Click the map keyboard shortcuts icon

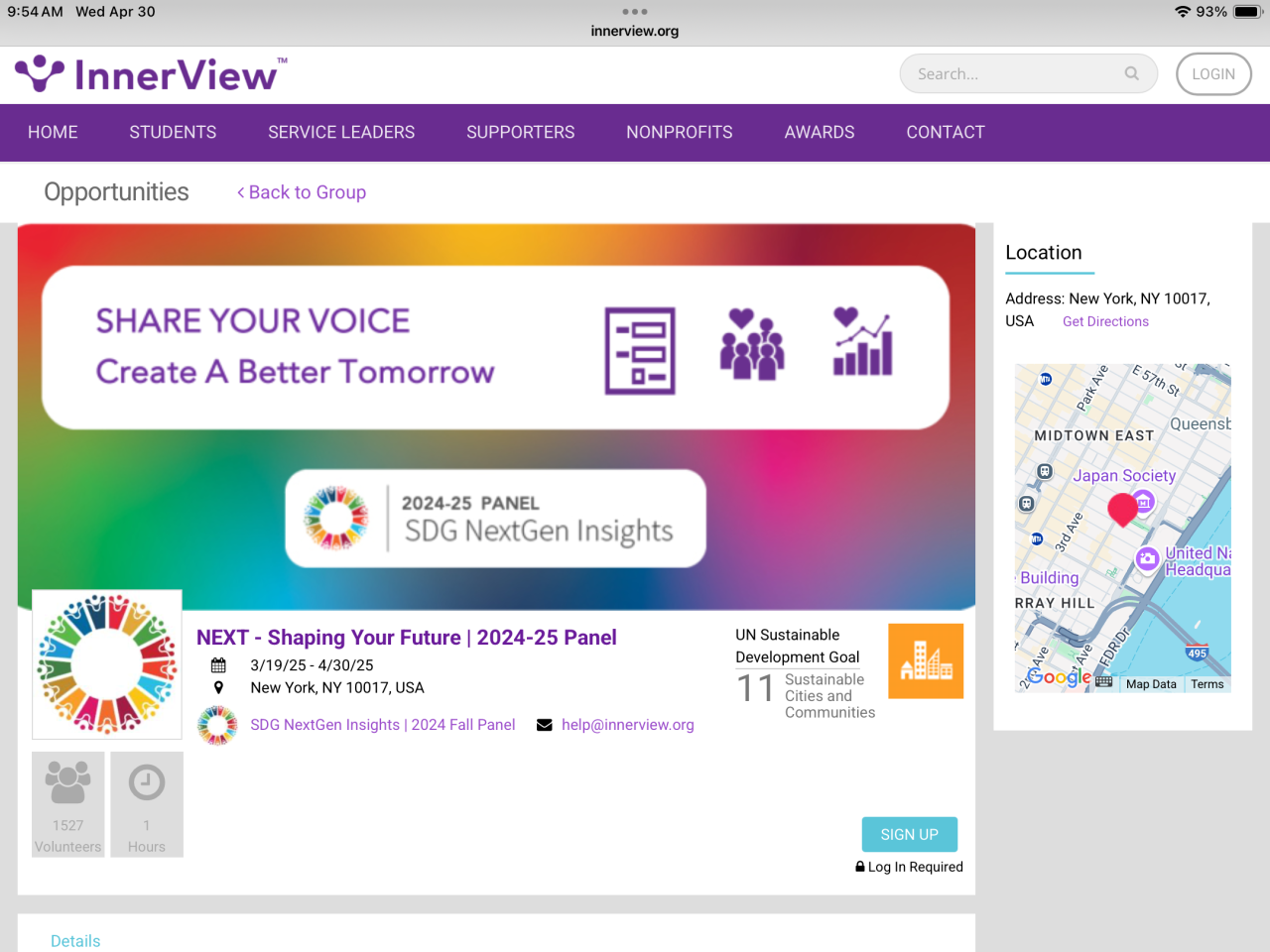pyautogui.click(x=1104, y=682)
